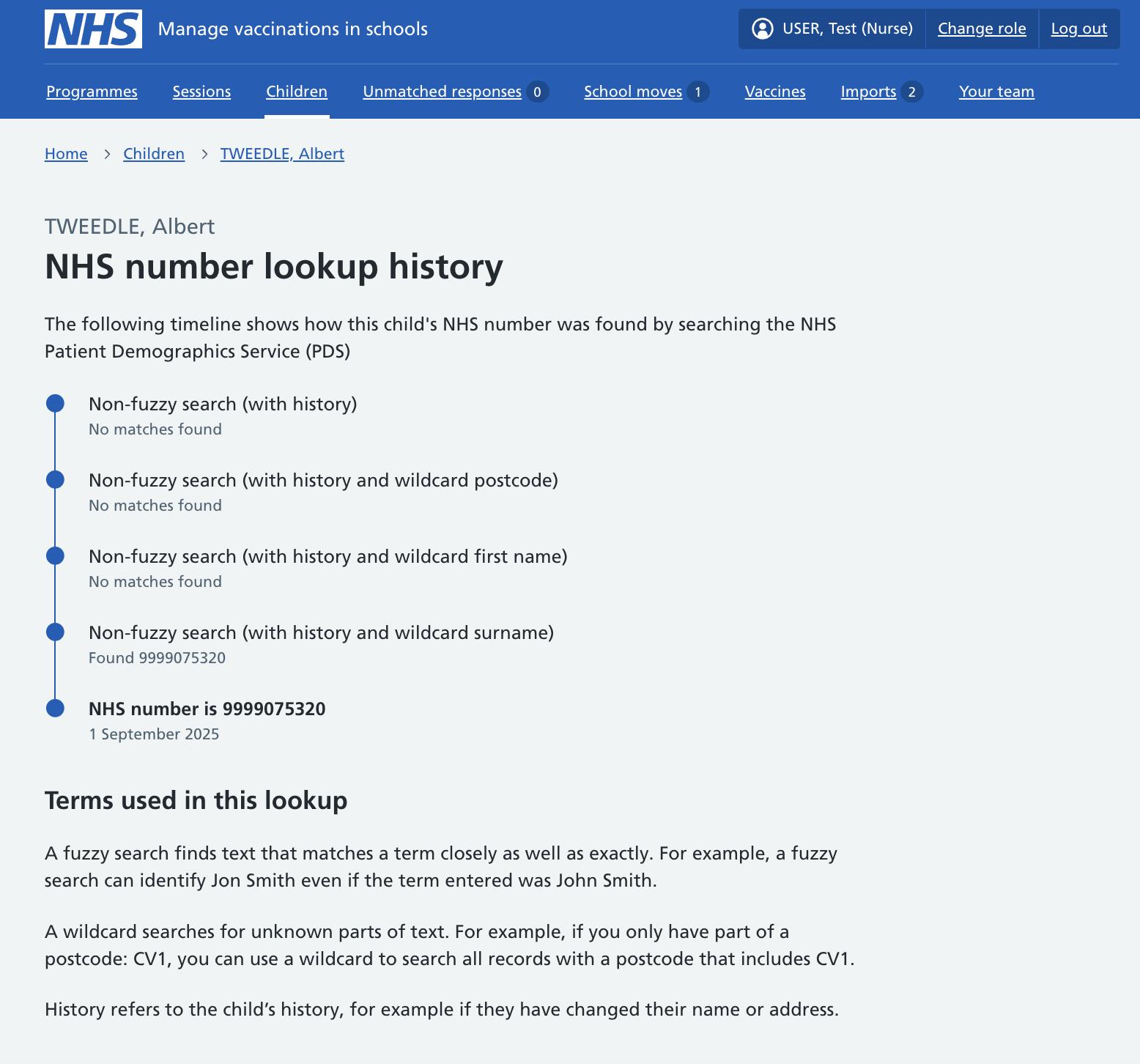Open TWEEDLE, Albert breadcrumb link
The image size is (1140, 1064).
(282, 154)
